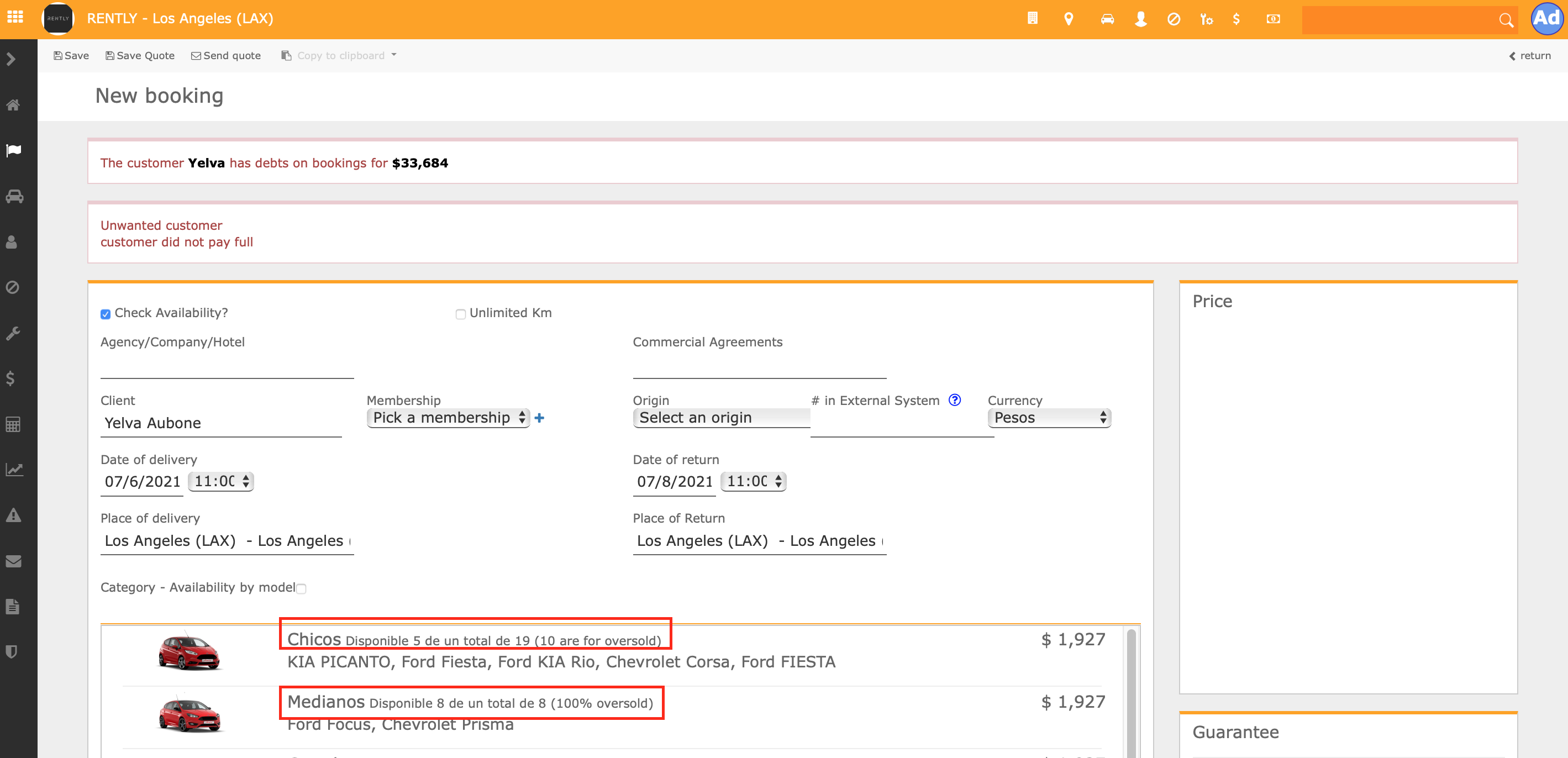Open the blocked circle icon in top bar
1568x758 pixels.
point(1174,19)
